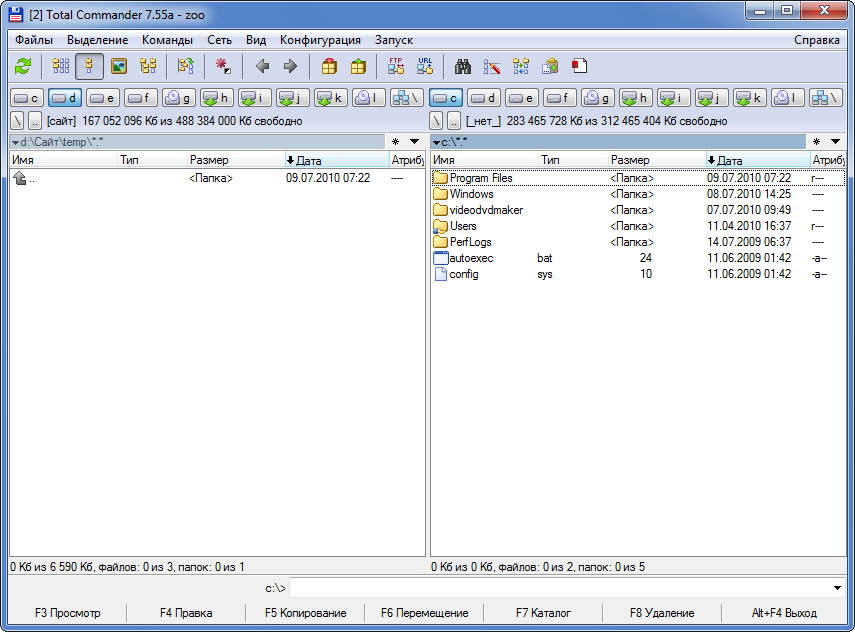The width and height of the screenshot is (855, 632).
Task: Go back with the left arrow icon
Action: 262,67
